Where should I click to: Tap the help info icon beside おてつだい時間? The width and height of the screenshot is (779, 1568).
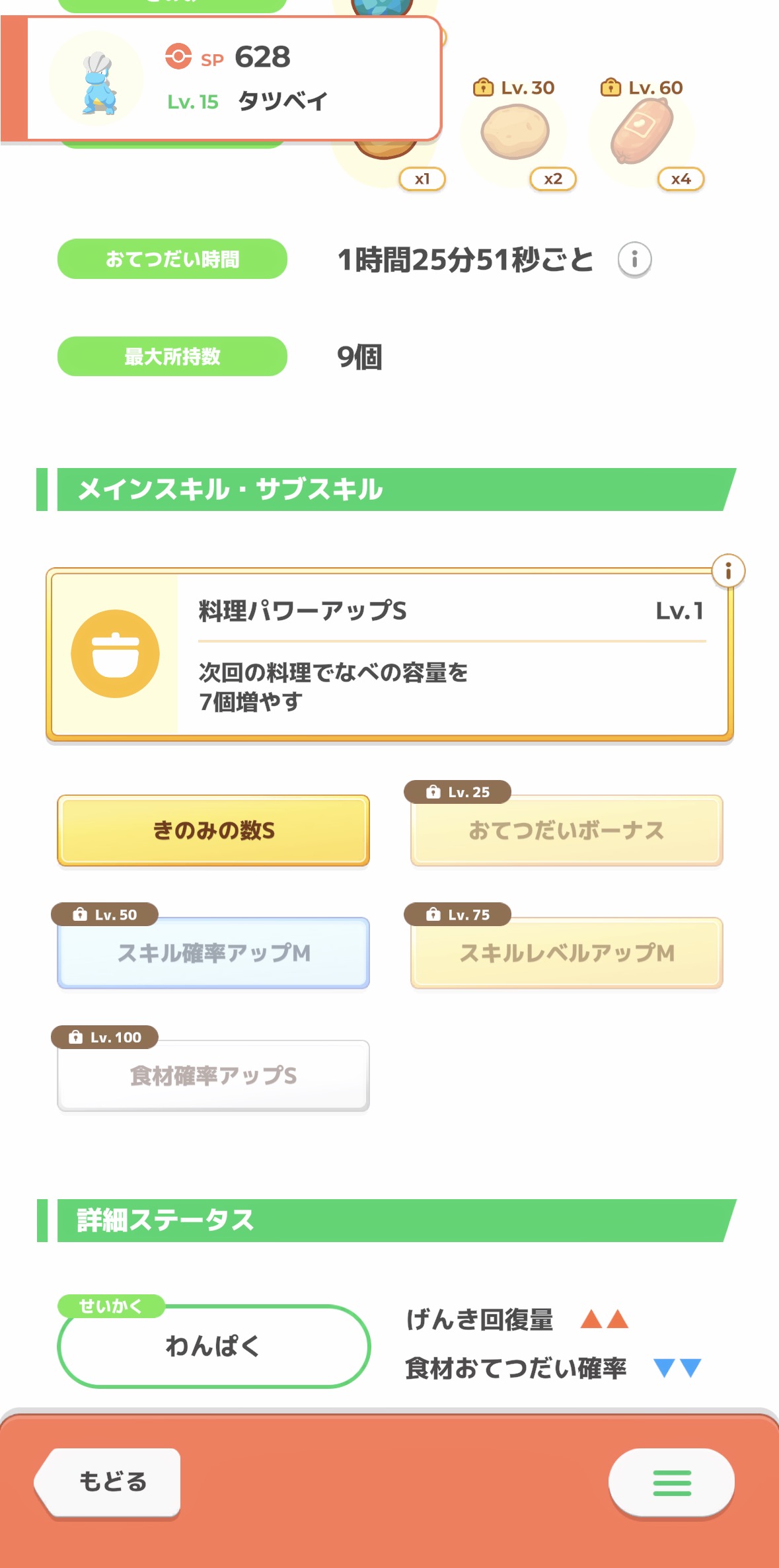[634, 259]
